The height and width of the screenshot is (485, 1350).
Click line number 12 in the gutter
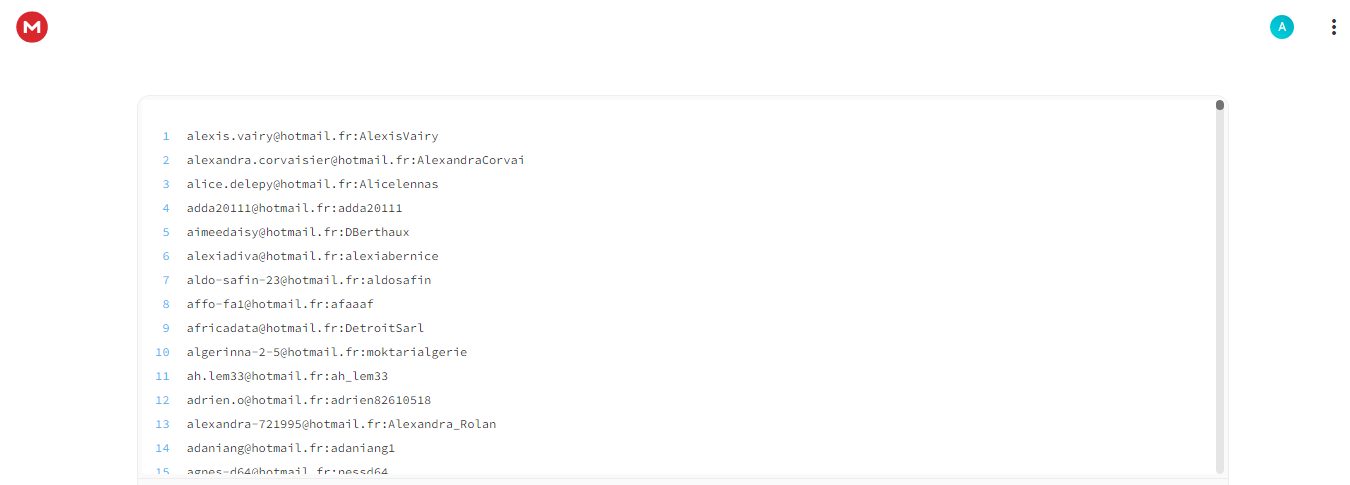[162, 400]
